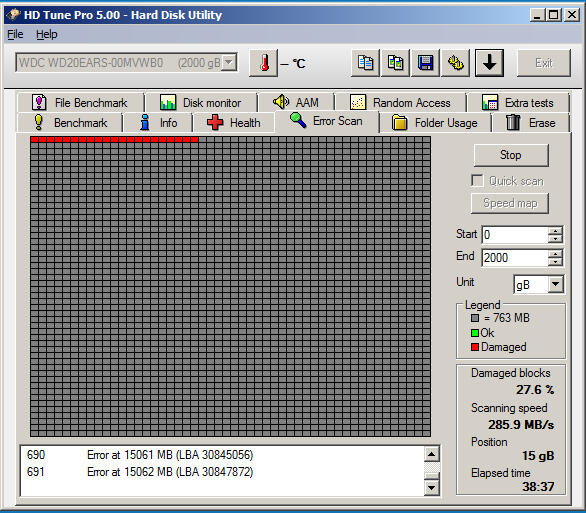Click into the End value field
Screen dimensions: 586x513
515,258
